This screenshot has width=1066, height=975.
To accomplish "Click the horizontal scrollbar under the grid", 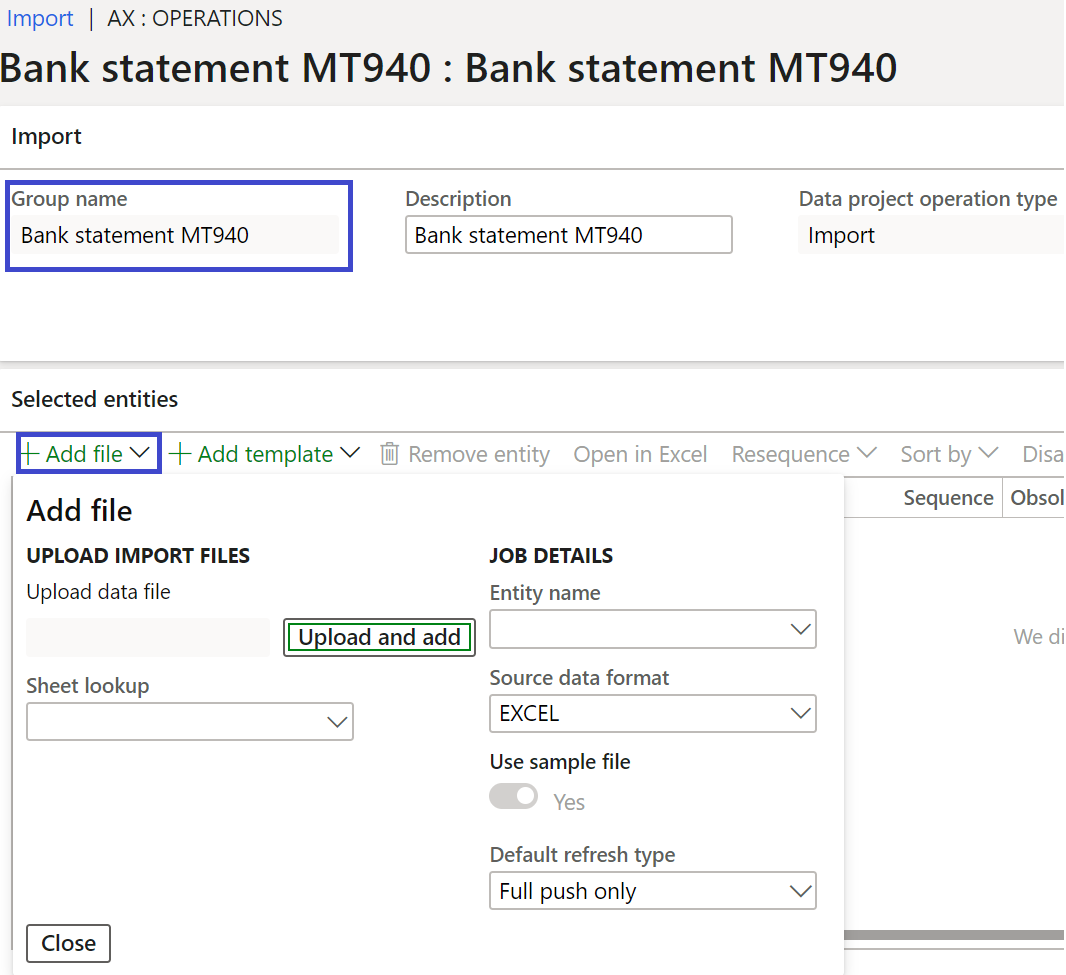I will pos(954,935).
